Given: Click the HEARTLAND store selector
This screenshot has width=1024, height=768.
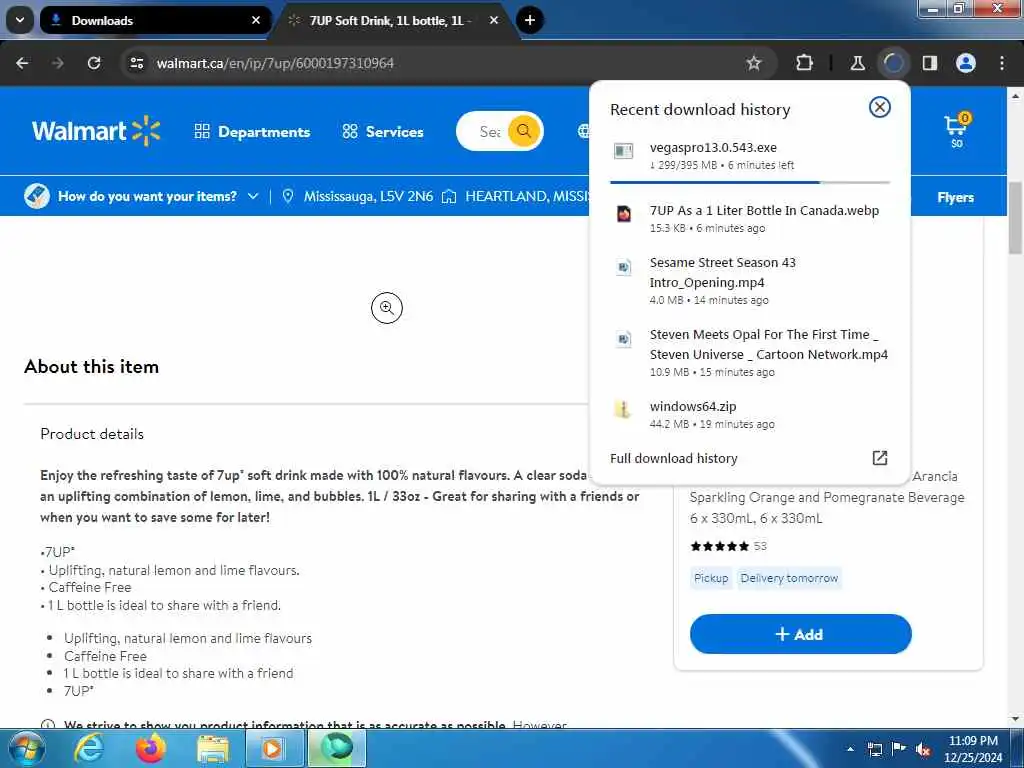Looking at the screenshot, I should pyautogui.click(x=516, y=196).
